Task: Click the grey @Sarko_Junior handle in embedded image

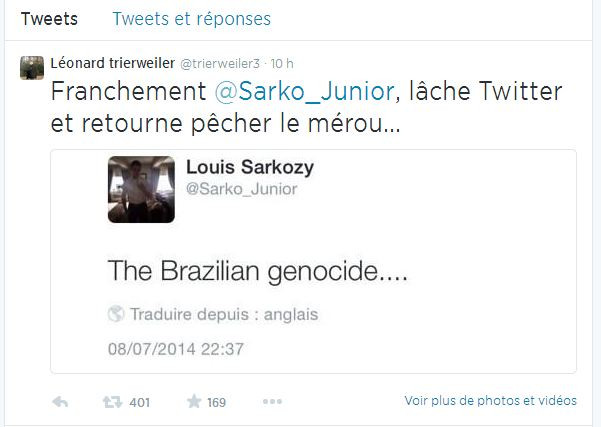Action: click(x=241, y=189)
